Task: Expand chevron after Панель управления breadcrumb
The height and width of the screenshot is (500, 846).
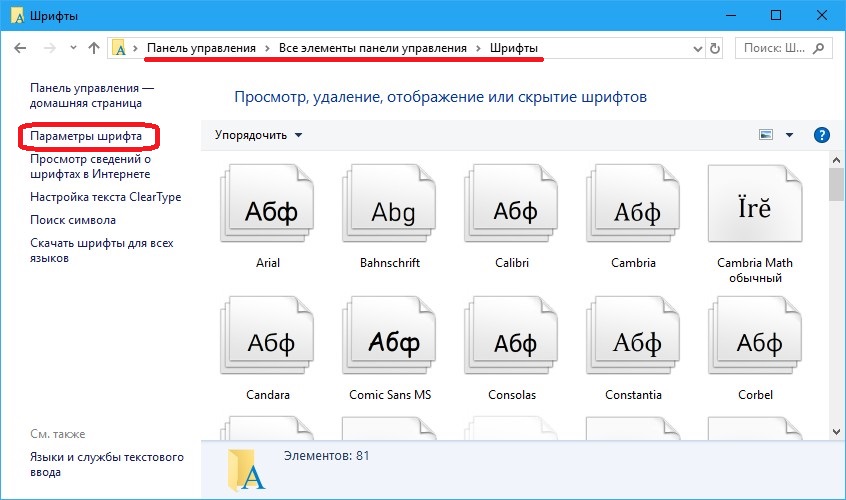Action: (267, 49)
